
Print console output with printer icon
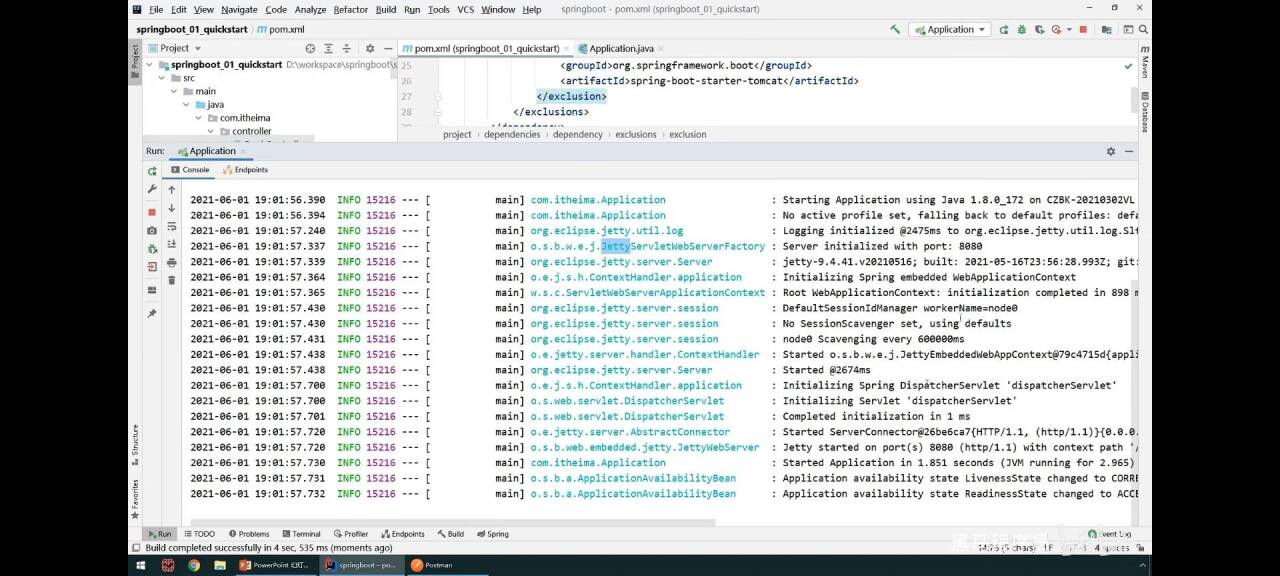pyautogui.click(x=171, y=262)
